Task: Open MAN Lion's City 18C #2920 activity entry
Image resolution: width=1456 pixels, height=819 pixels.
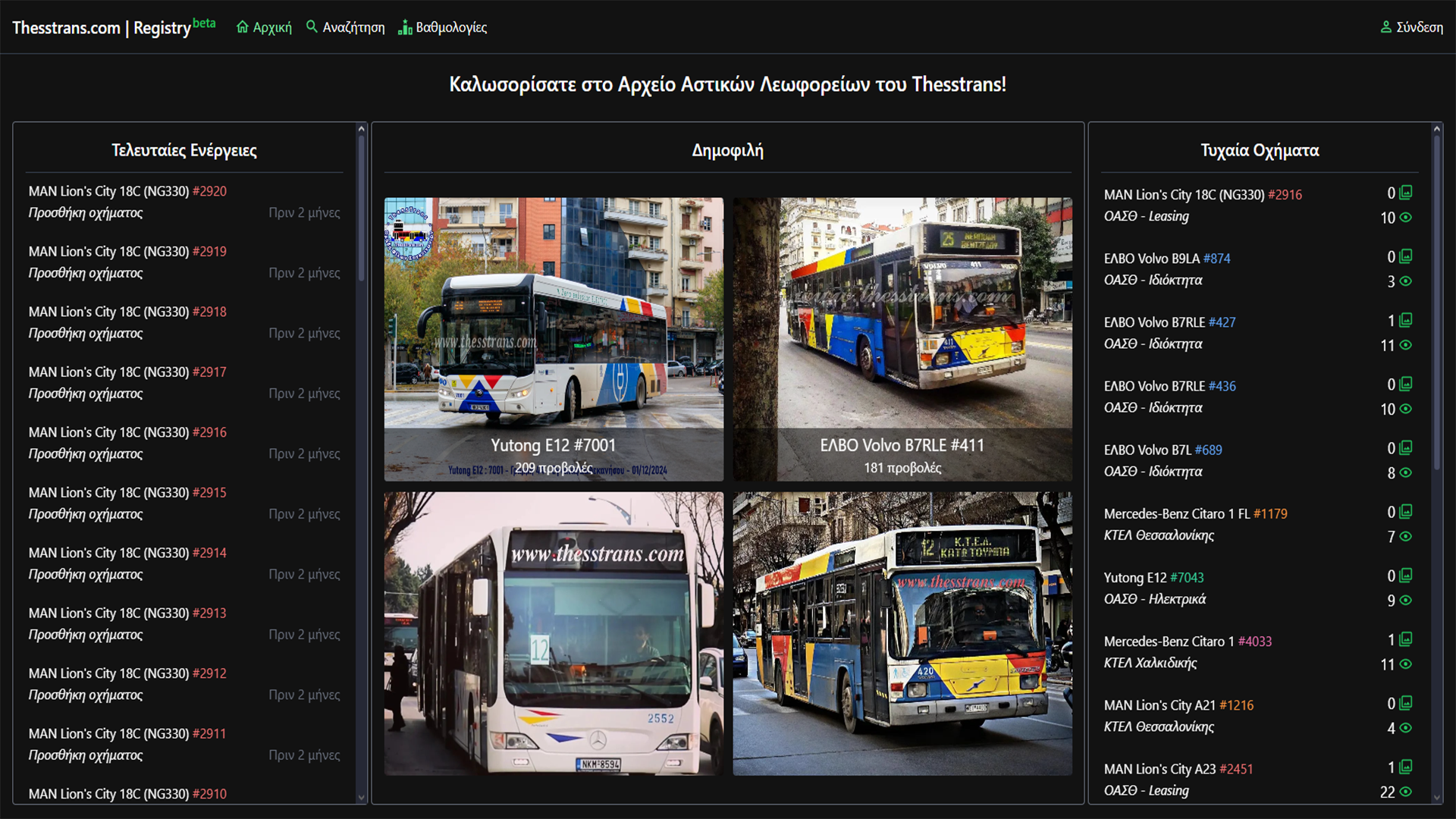Action: [184, 202]
